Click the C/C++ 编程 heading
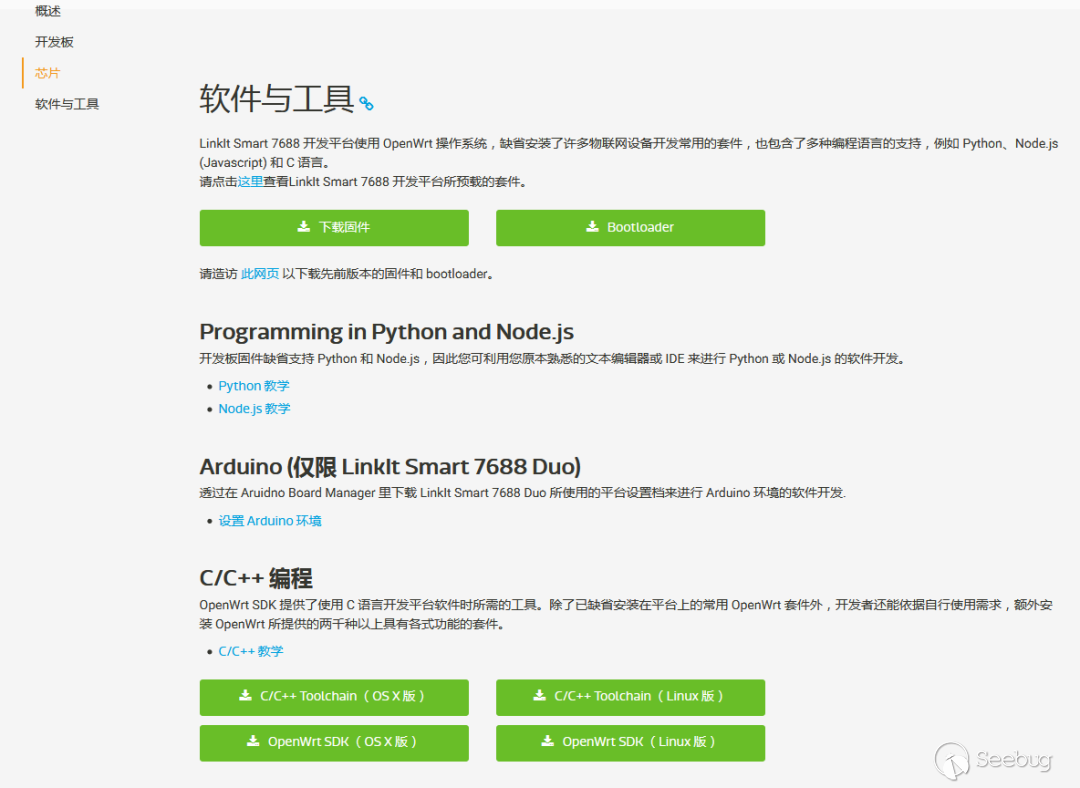The height and width of the screenshot is (788, 1080). click(256, 579)
